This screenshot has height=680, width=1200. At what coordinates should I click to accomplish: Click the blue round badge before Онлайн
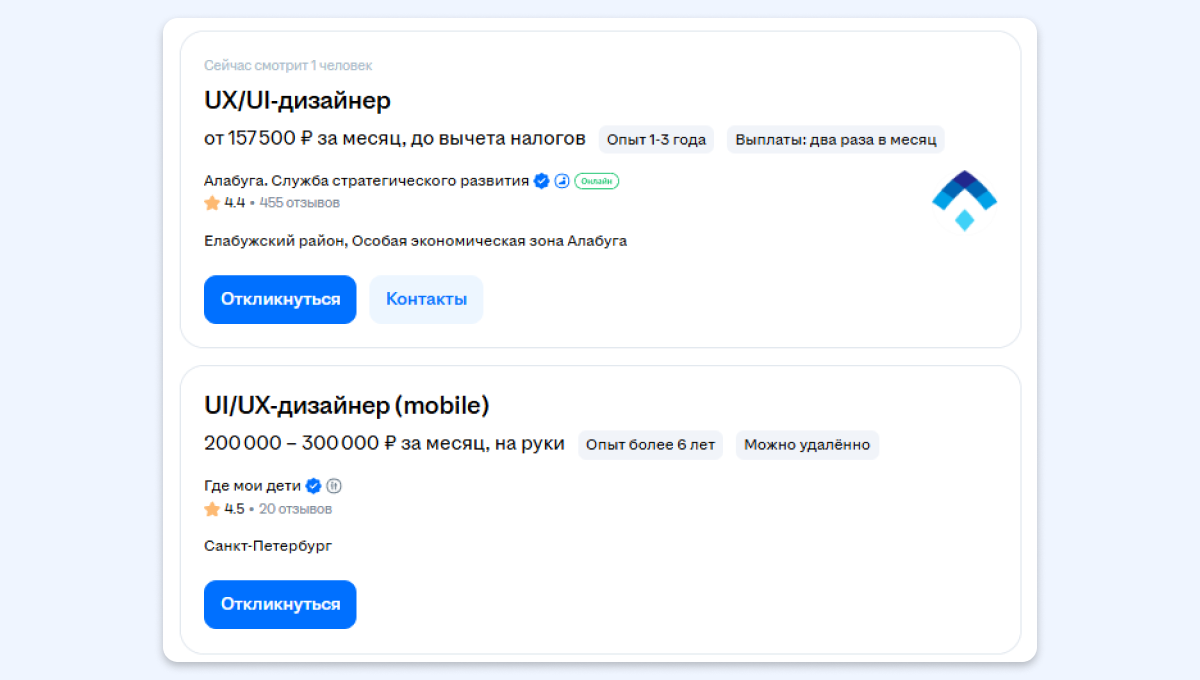click(562, 181)
